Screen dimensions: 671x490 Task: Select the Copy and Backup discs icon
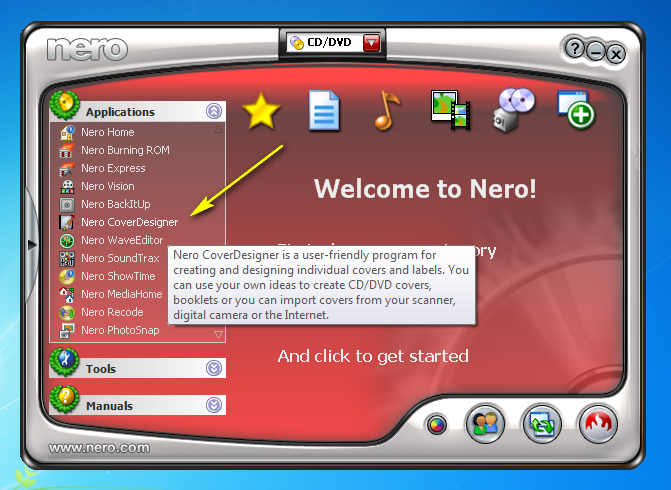tap(514, 110)
